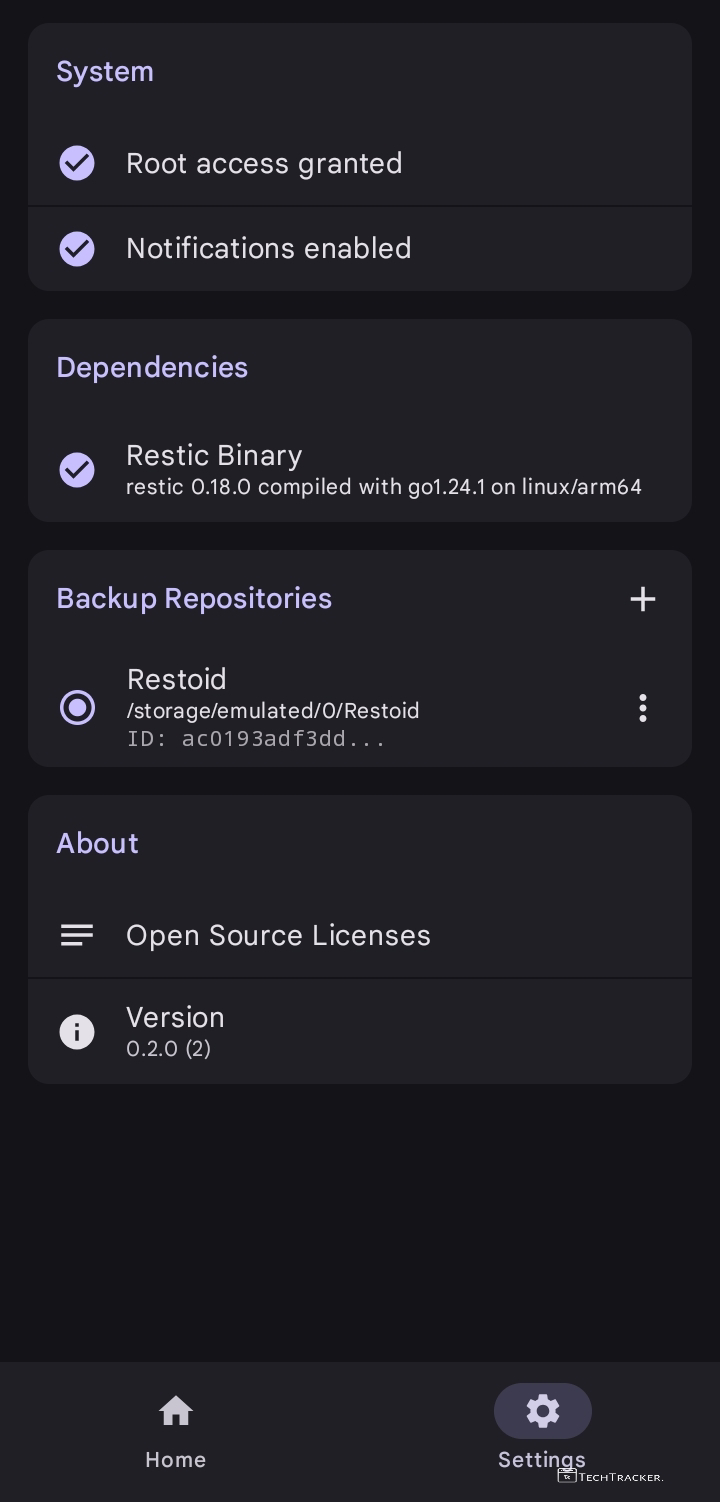The width and height of the screenshot is (720, 1502).
Task: Tap the Open Source Licenses list icon
Action: [77, 935]
